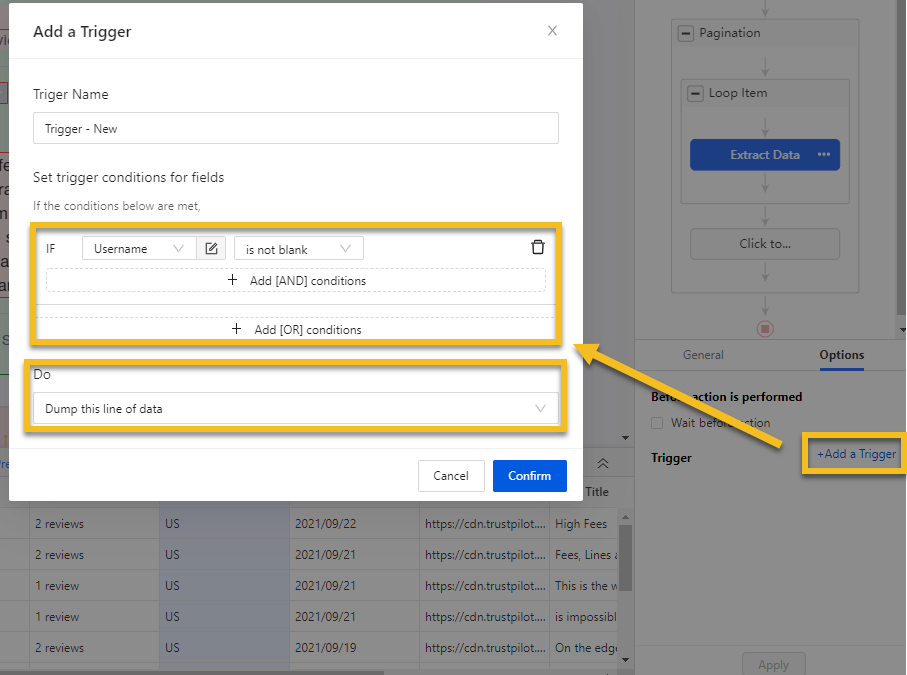
Task: Switch to the General tab
Action: pyautogui.click(x=703, y=355)
